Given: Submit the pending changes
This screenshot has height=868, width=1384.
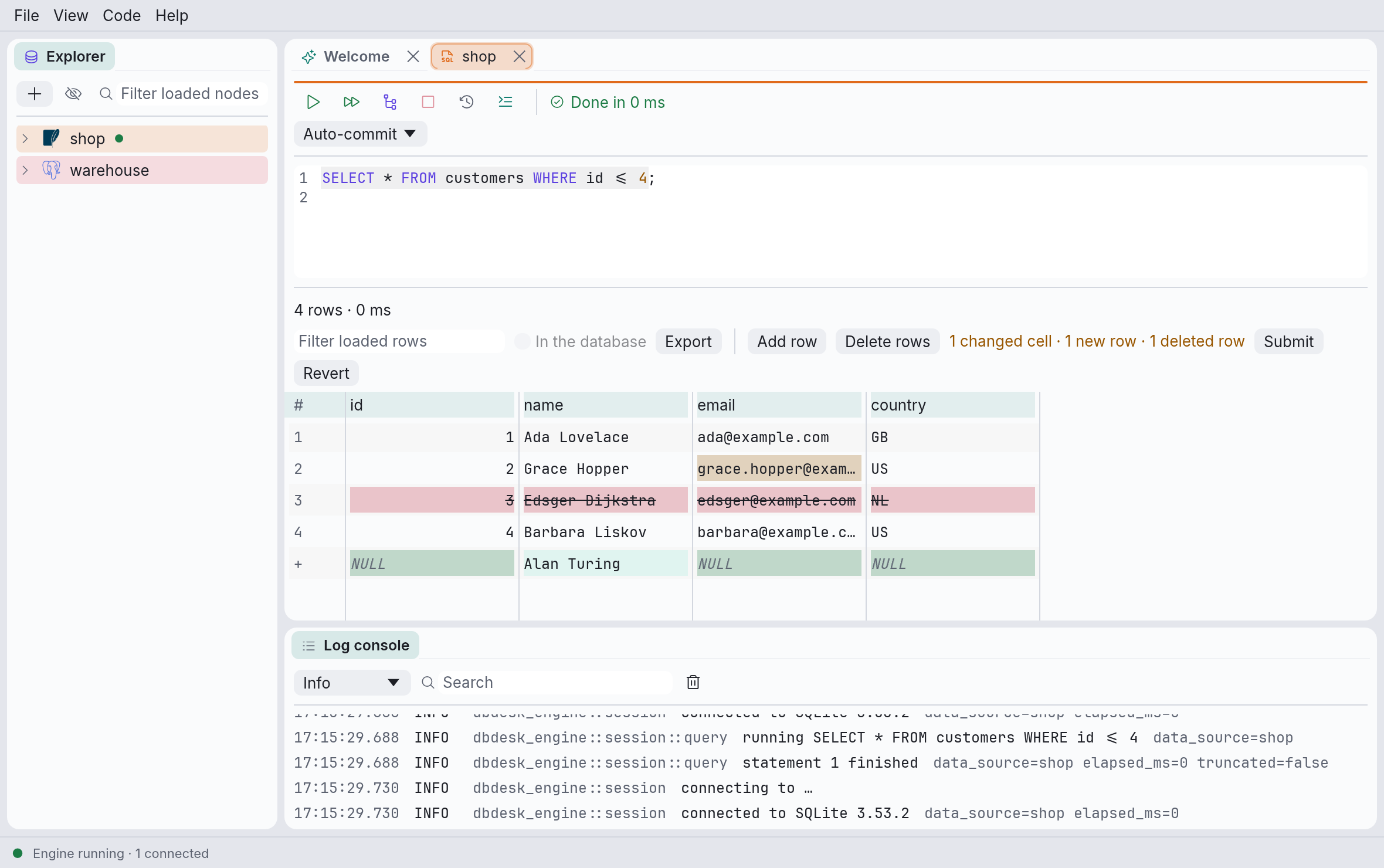Looking at the screenshot, I should 1288,341.
